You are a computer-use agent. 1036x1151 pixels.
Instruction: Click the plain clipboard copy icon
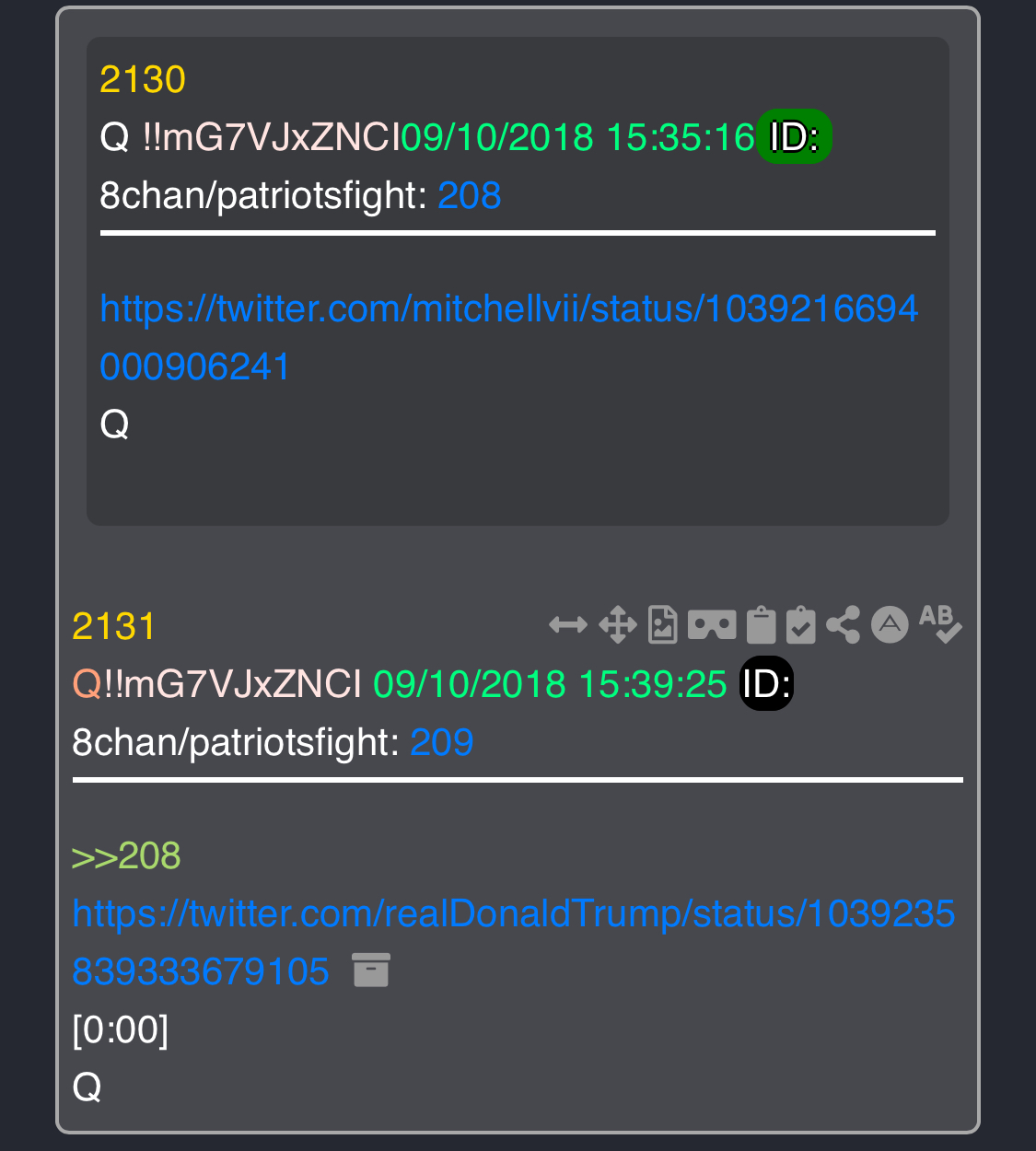click(761, 625)
